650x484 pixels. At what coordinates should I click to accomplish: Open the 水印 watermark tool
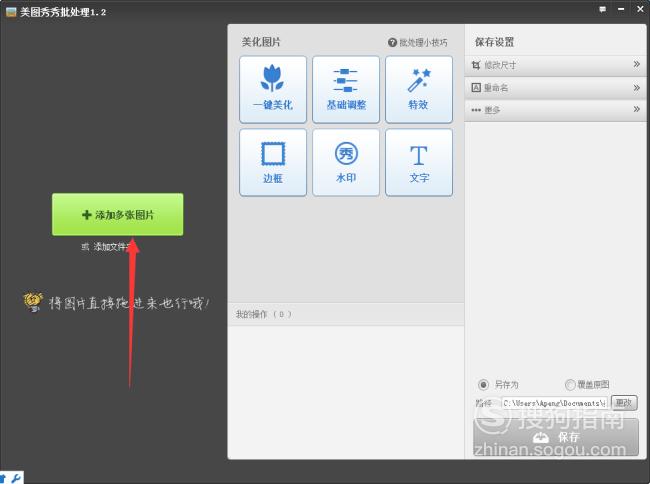point(346,162)
